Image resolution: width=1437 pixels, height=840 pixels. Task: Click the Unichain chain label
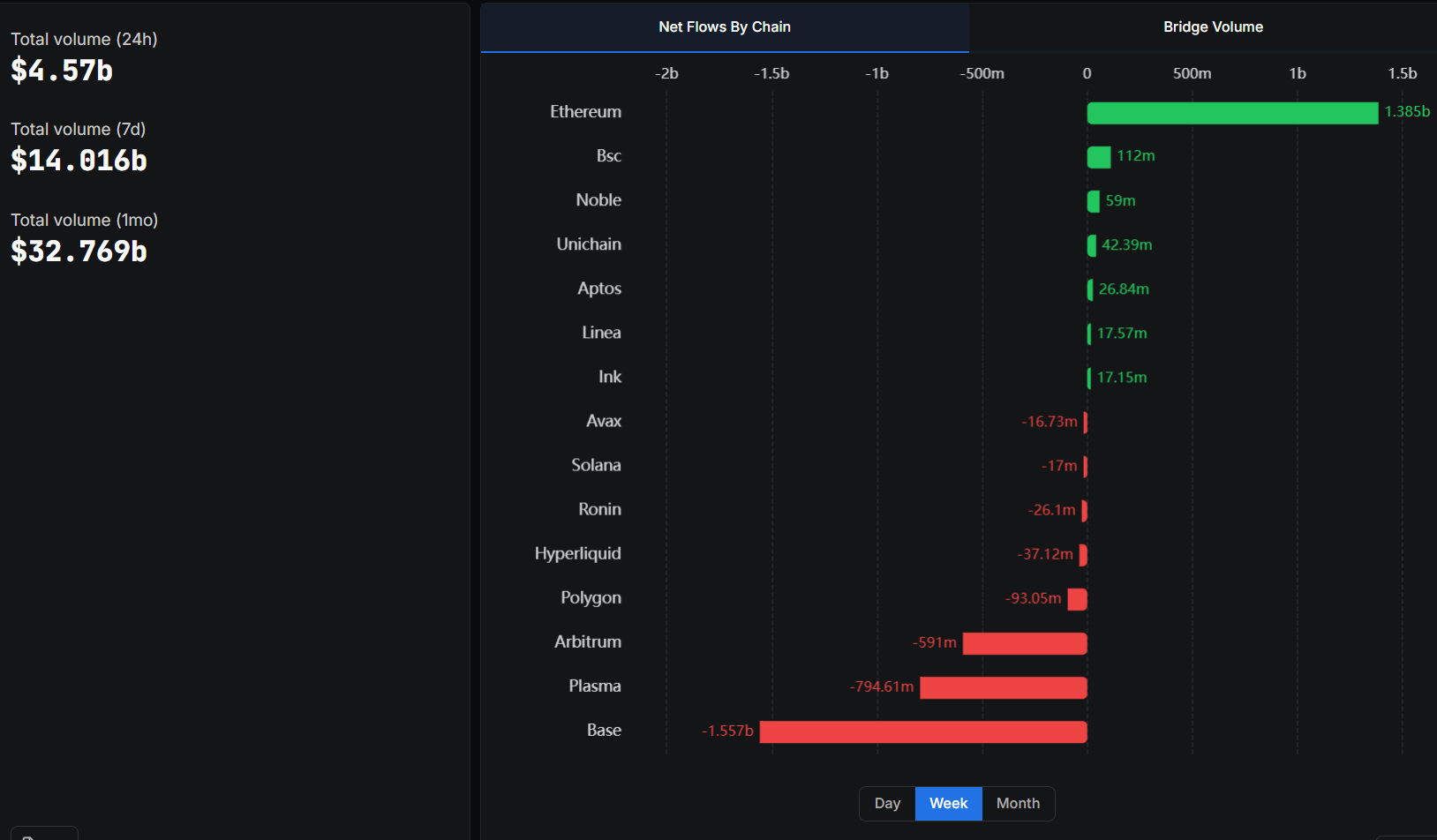[588, 244]
